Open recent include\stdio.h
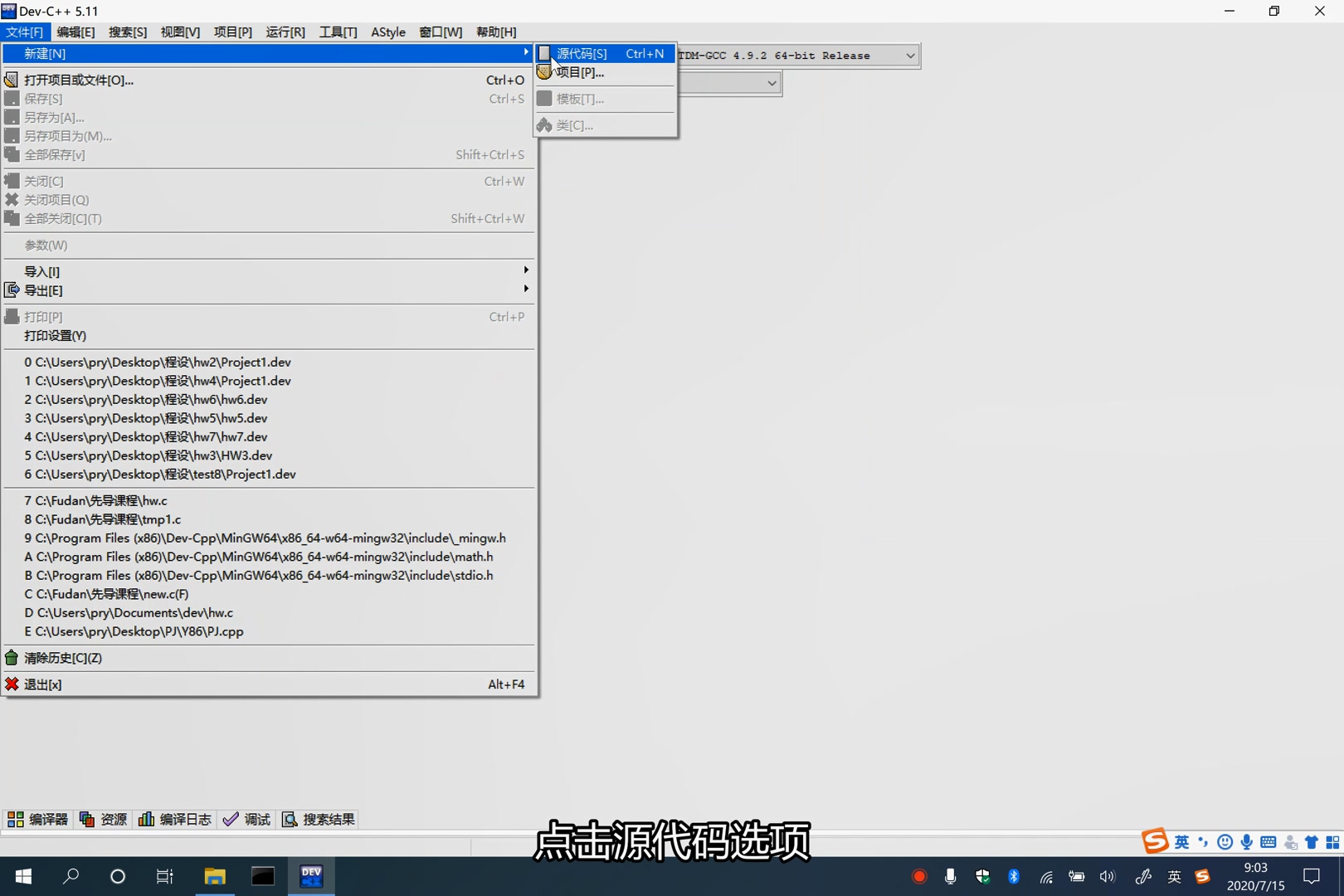This screenshot has height=896, width=1344. point(270,575)
